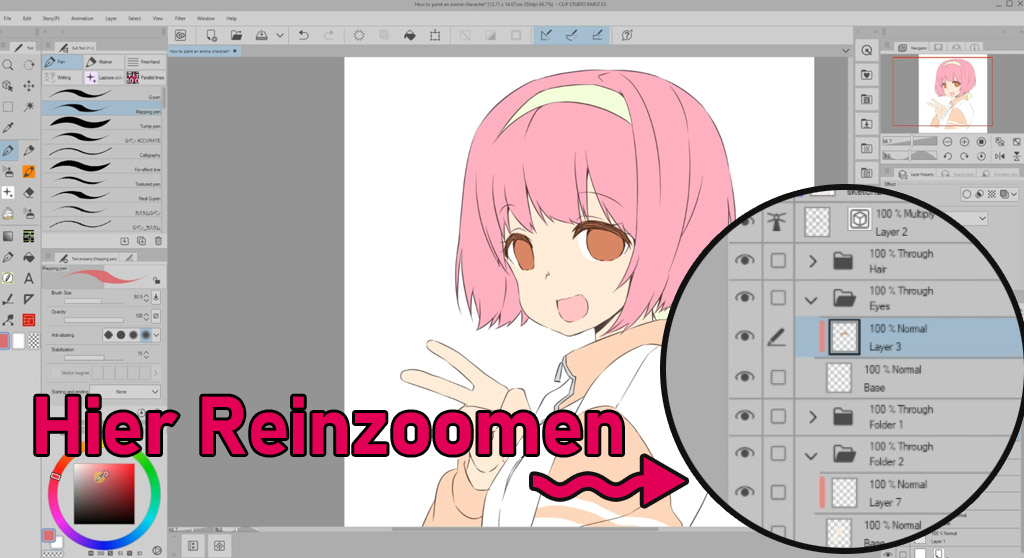Open the Filter menu
This screenshot has width=1024, height=558.
pos(179,18)
